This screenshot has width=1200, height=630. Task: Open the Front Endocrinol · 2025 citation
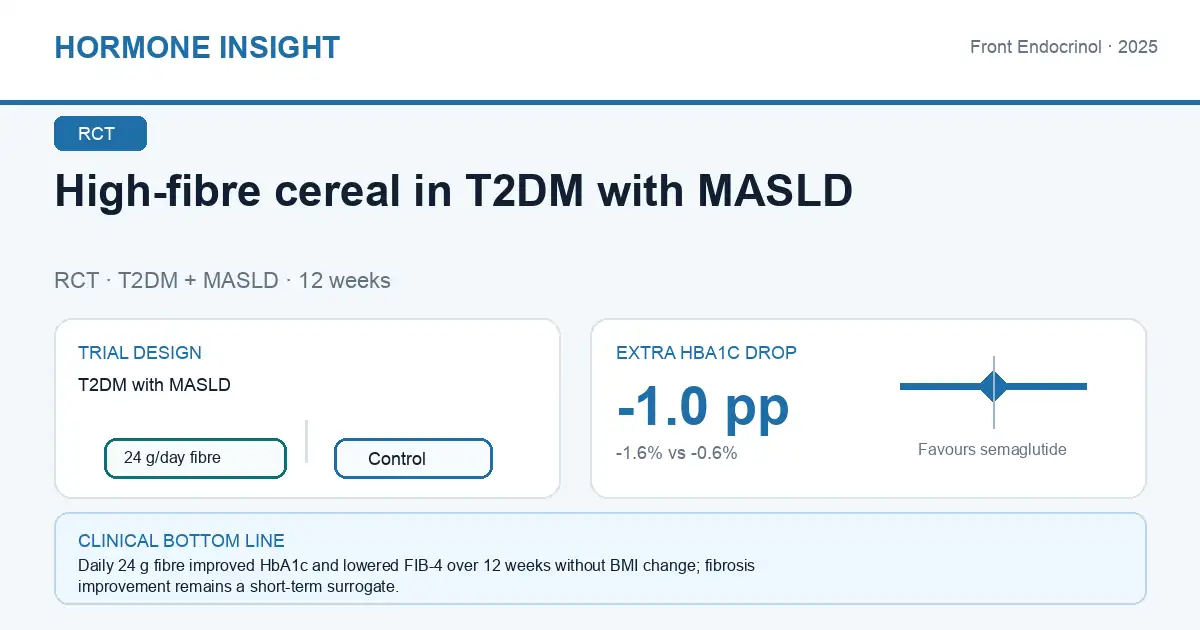coord(1064,47)
